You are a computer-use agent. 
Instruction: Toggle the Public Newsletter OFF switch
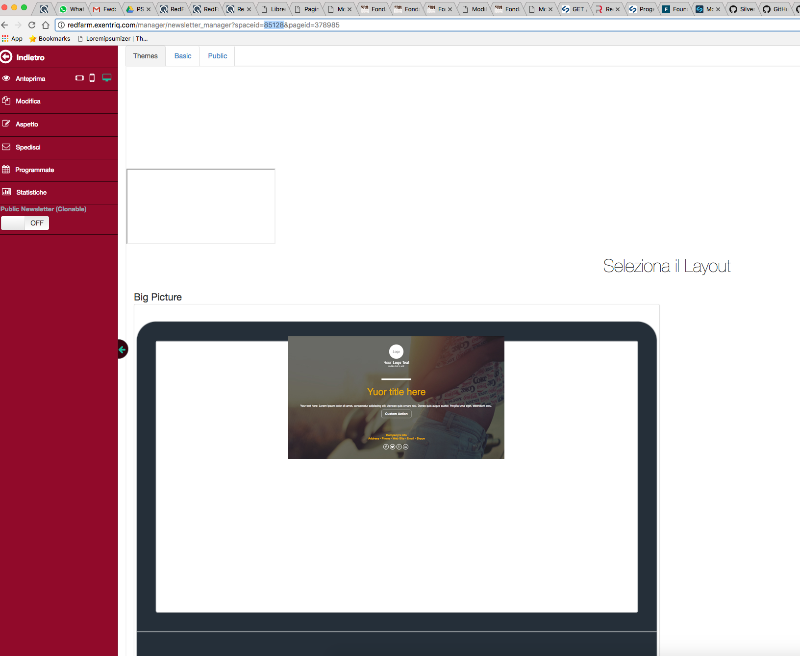pos(25,223)
